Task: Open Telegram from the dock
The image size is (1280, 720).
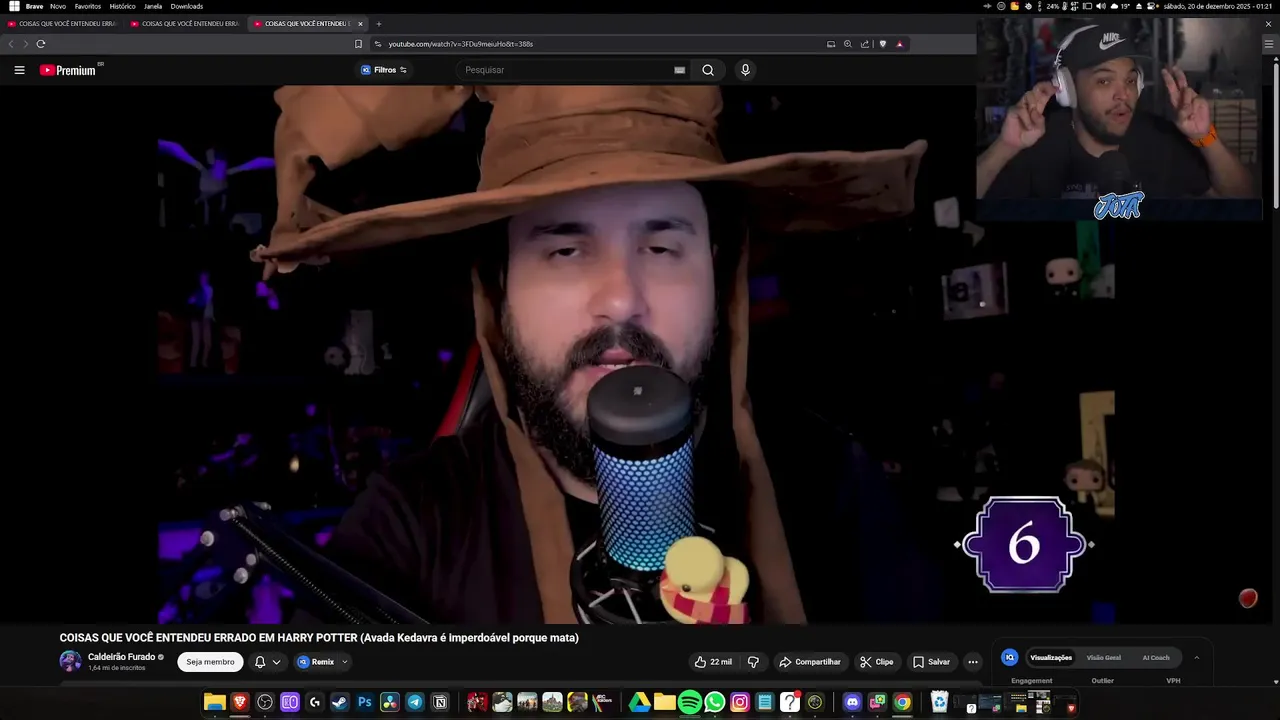Action: tap(415, 703)
